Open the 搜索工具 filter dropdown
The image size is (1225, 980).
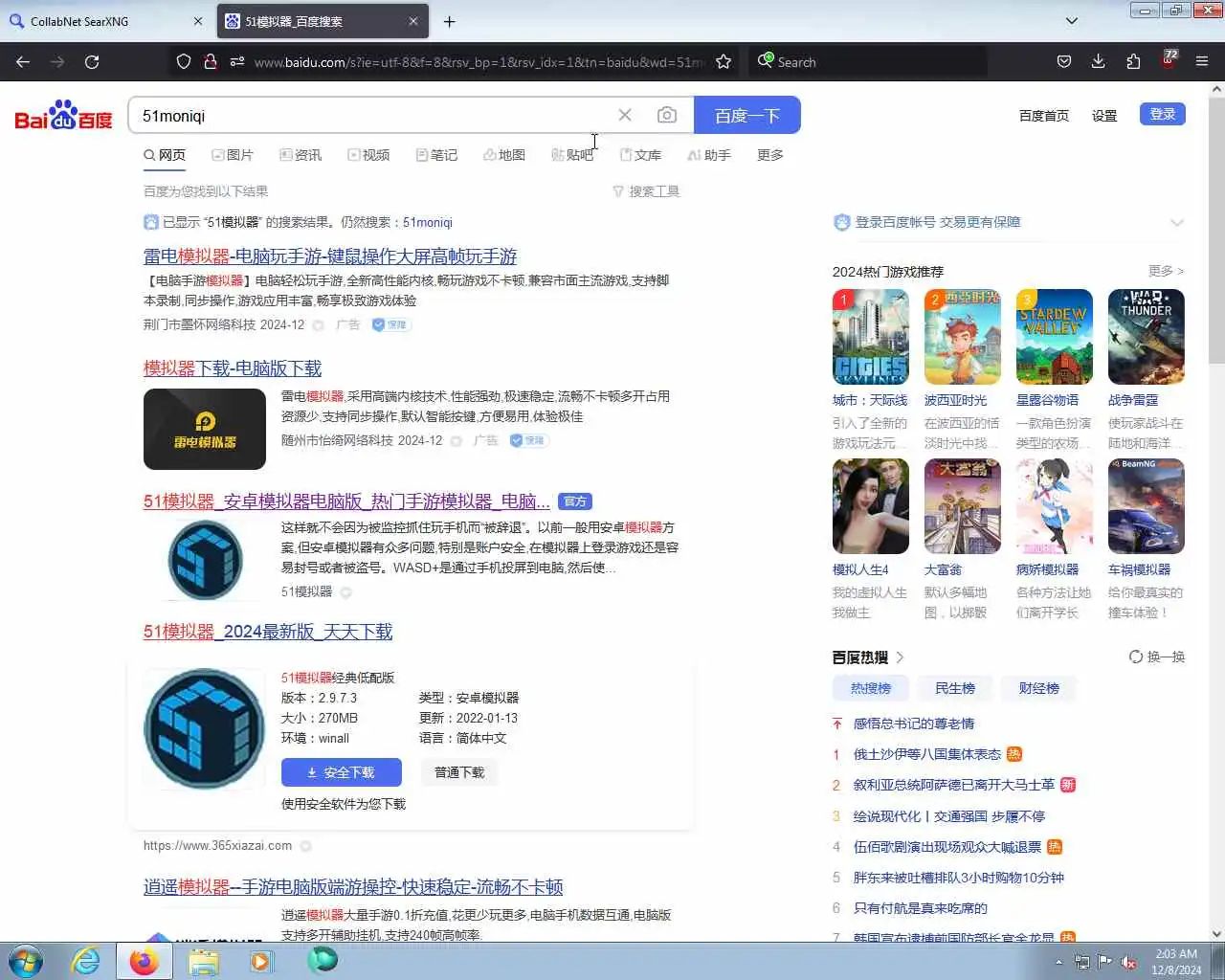click(646, 191)
